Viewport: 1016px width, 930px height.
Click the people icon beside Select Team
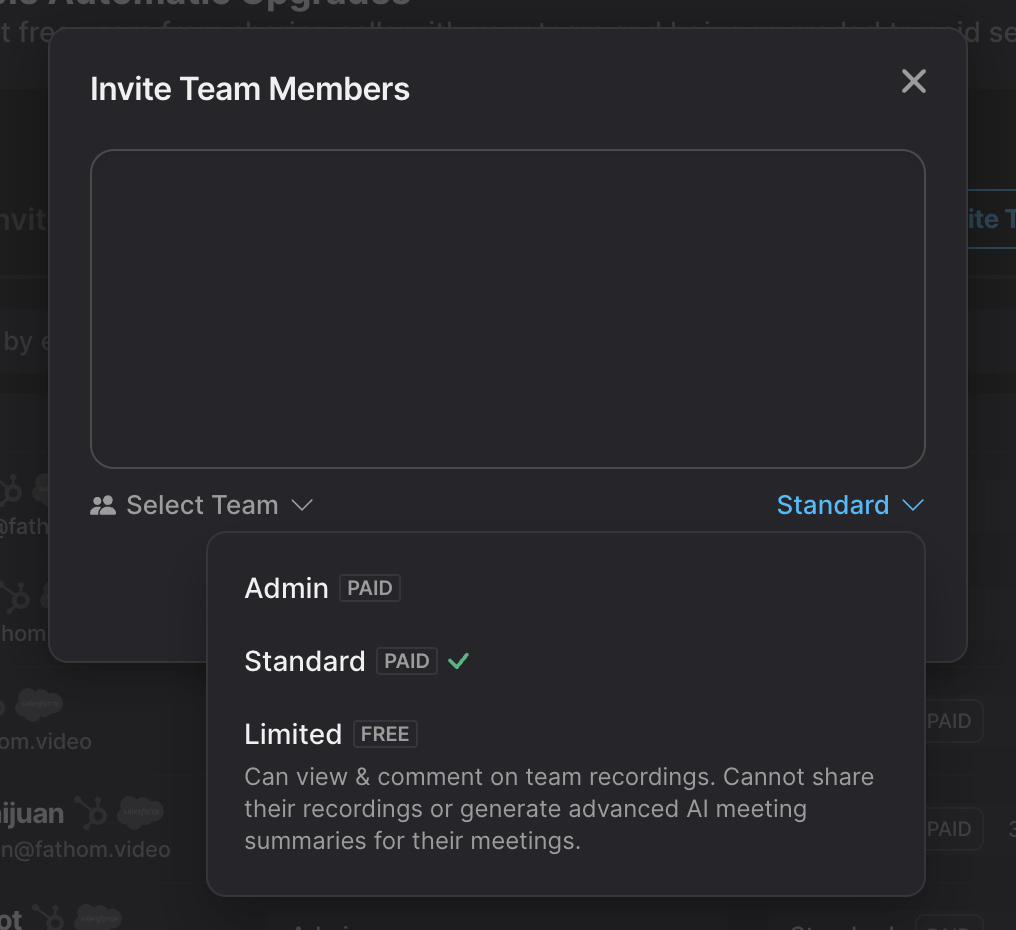pos(103,506)
